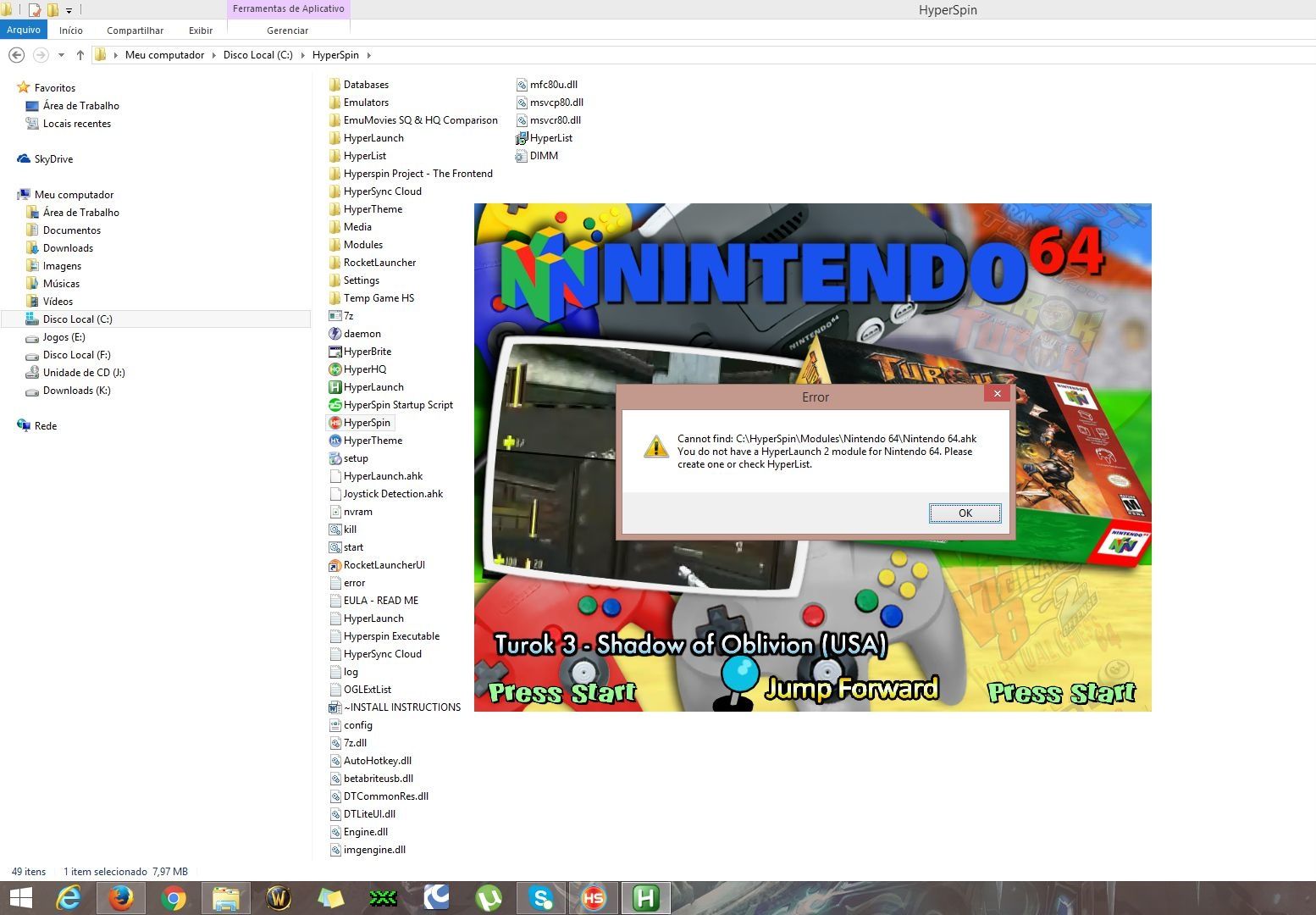1316x915 pixels.
Task: Select Vídeos in the navigation pane
Action: [49, 302]
